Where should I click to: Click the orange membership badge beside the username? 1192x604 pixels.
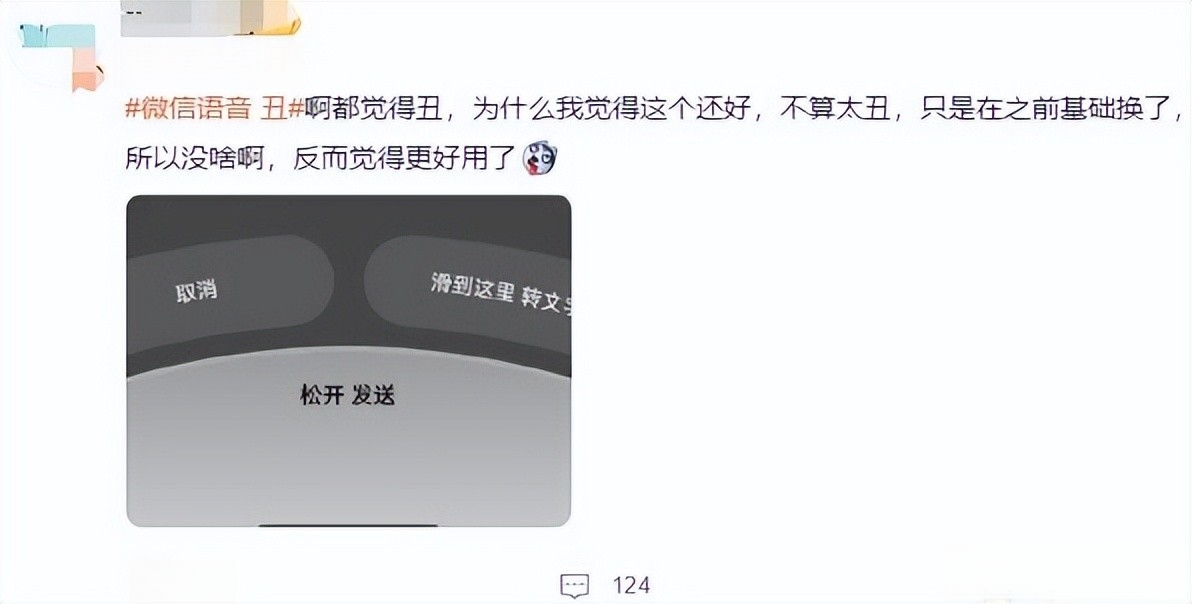[282, 21]
